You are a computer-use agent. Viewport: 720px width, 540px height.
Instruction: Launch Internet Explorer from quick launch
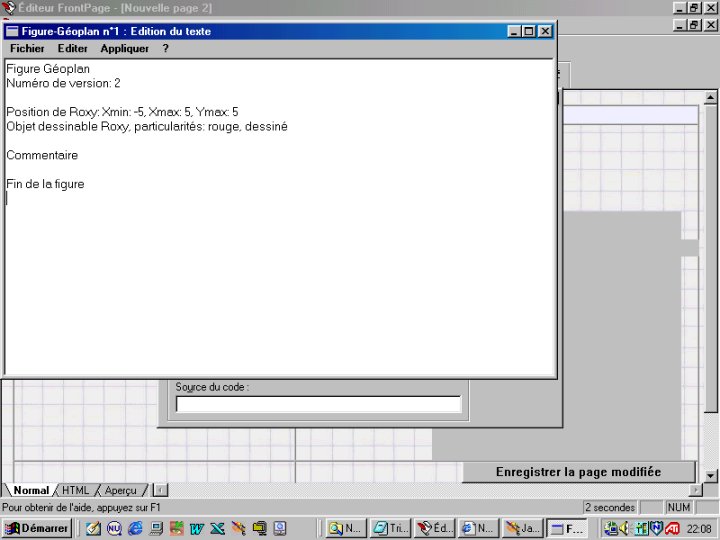pyautogui.click(x=135, y=529)
